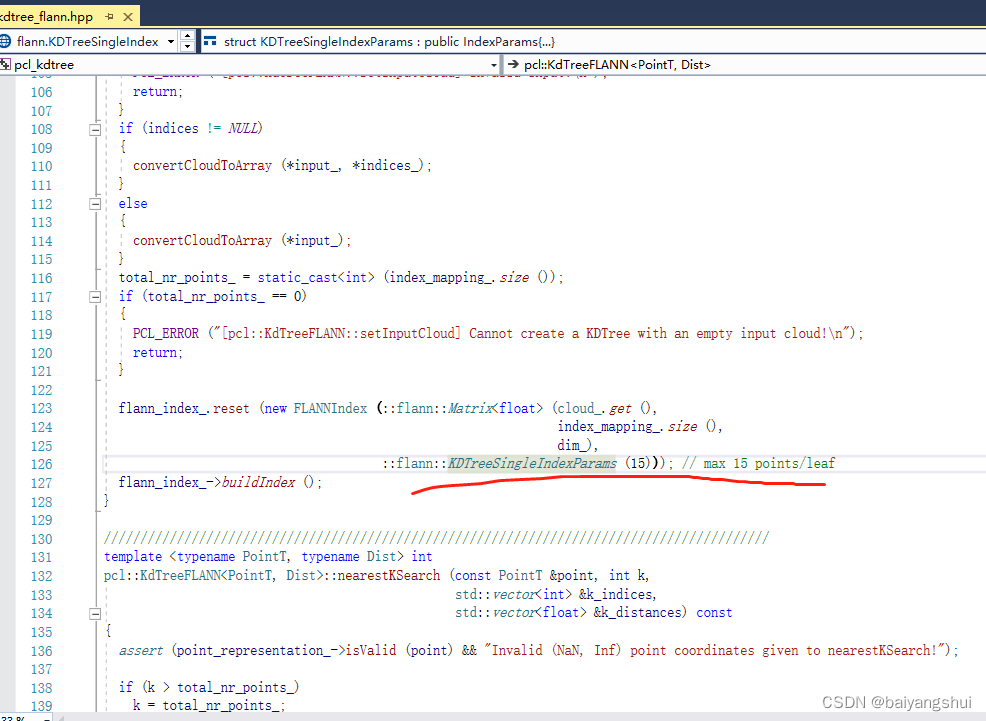Click the slash comment separator on line 130
Screen dimensions: 986x721
[x=436, y=538]
